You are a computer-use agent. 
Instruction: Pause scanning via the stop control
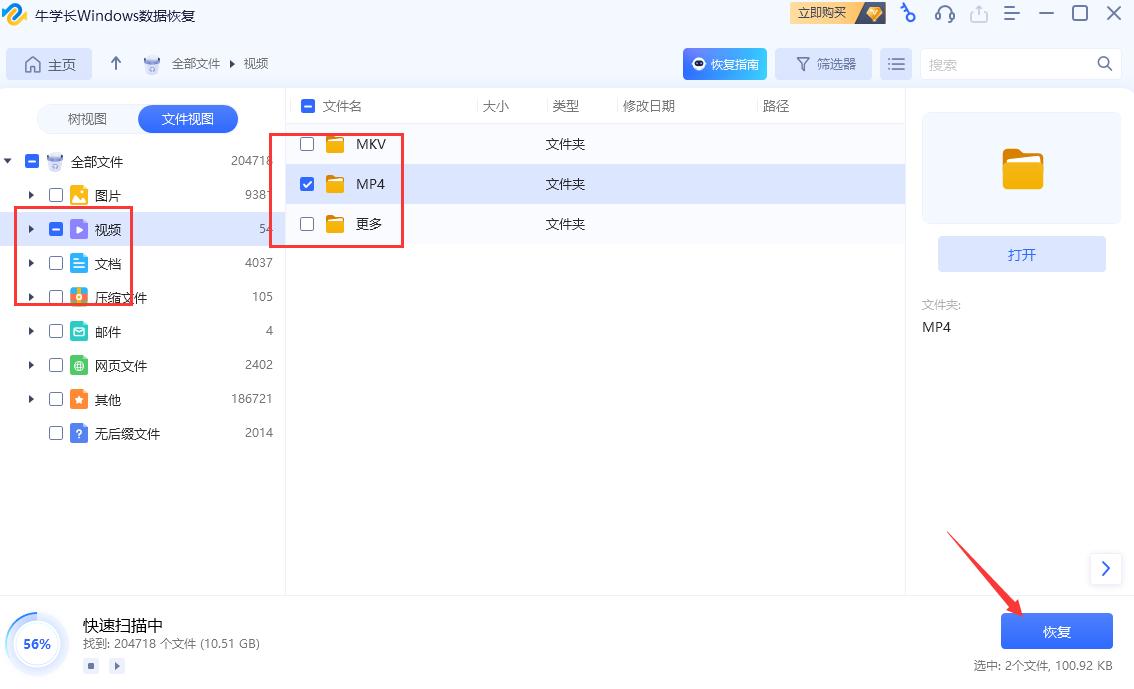[x=90, y=665]
